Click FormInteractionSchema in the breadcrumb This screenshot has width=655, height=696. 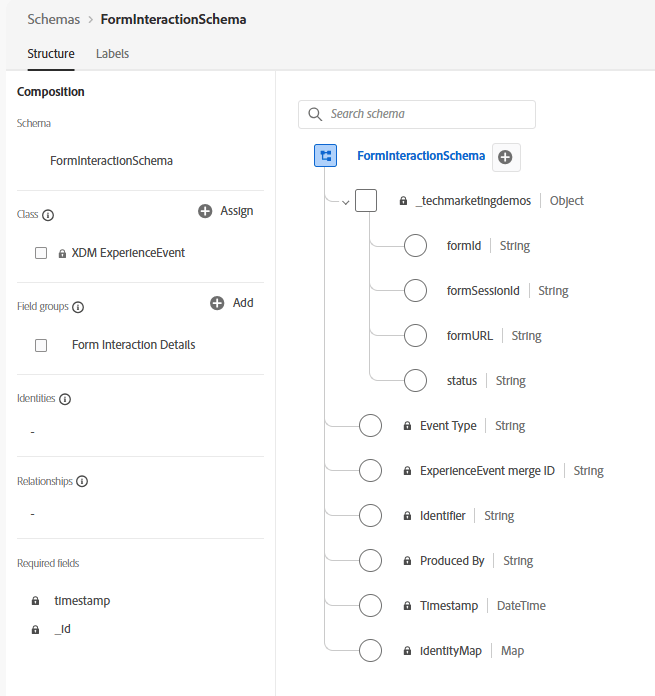pyautogui.click(x=173, y=19)
